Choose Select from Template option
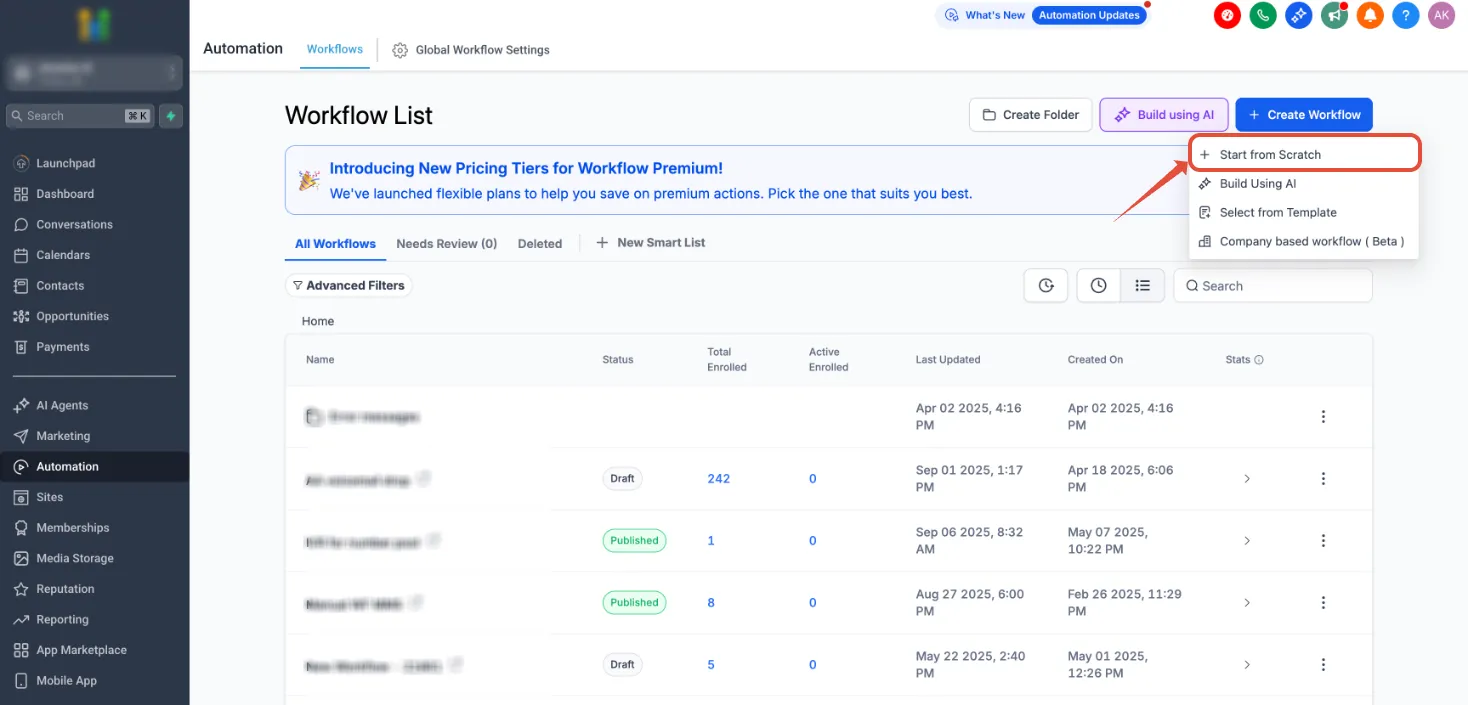The height and width of the screenshot is (705, 1468). coord(1304,213)
